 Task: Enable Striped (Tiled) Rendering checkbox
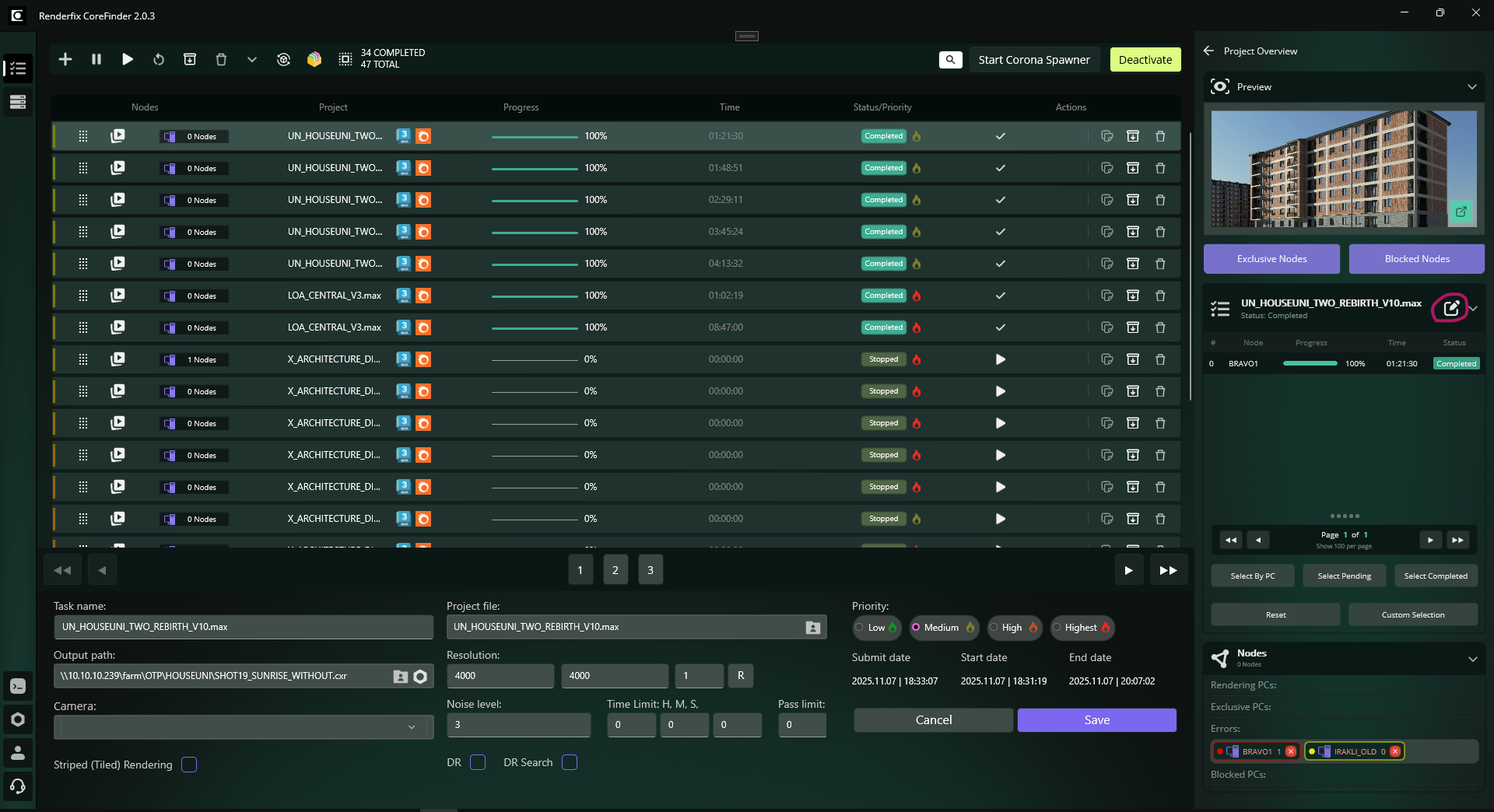(x=189, y=765)
